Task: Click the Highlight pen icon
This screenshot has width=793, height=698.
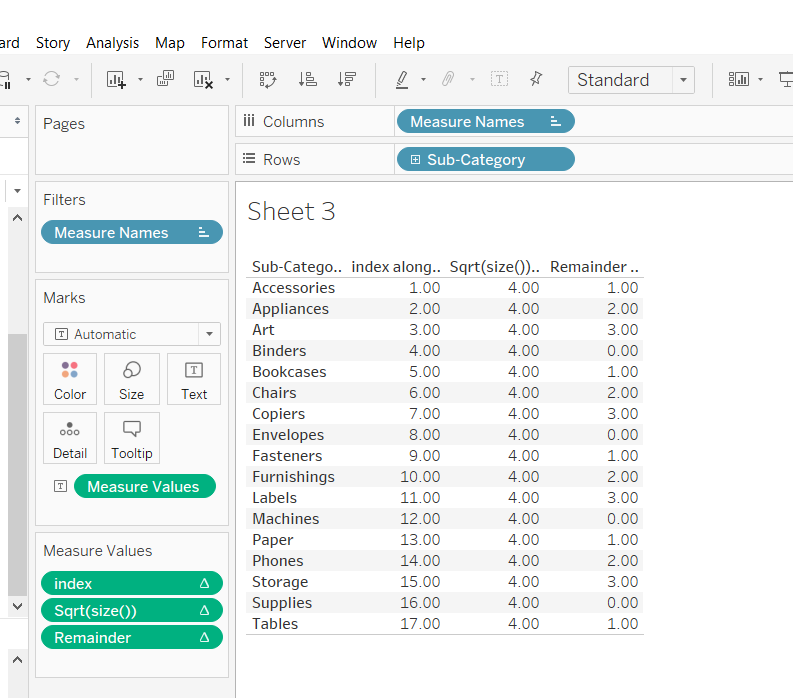Action: click(402, 80)
